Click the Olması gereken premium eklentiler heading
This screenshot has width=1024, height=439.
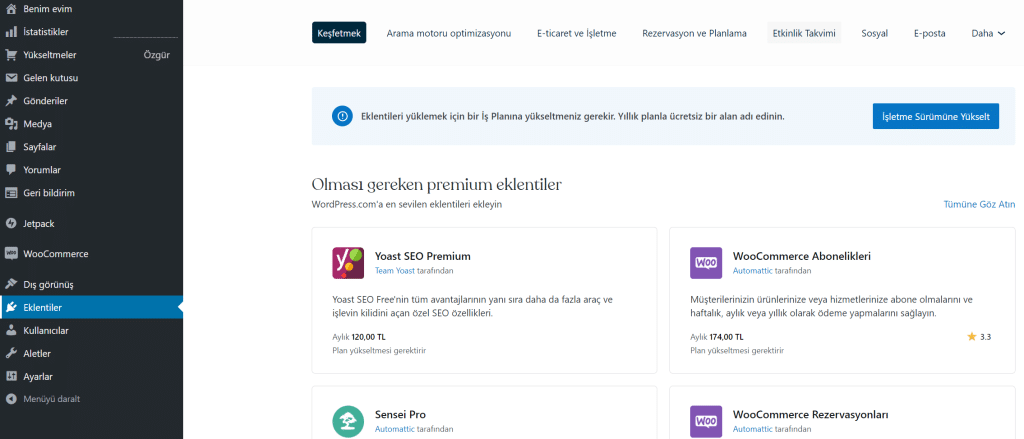pyautogui.click(x=437, y=185)
